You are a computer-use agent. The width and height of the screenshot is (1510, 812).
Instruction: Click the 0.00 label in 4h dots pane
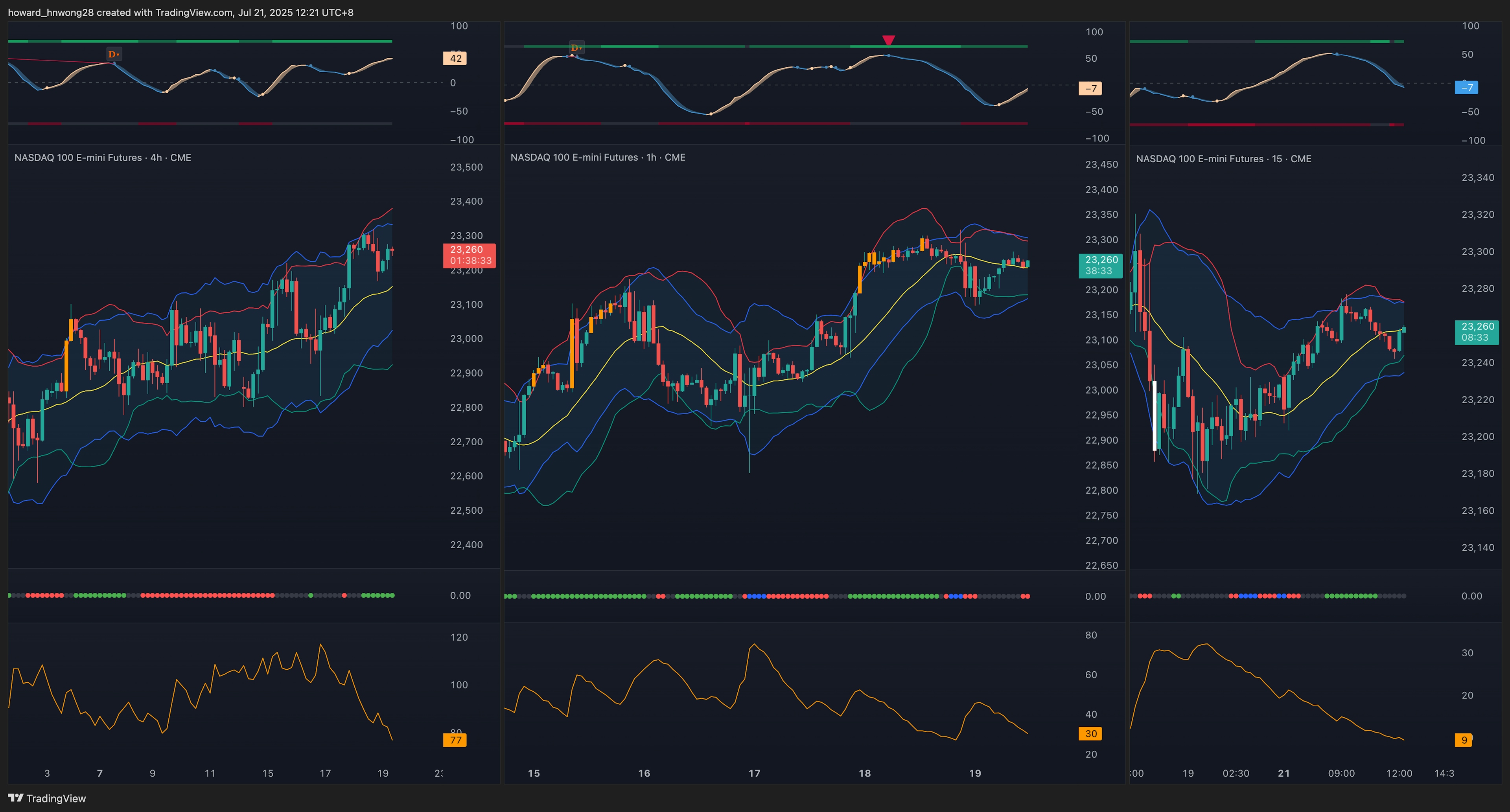click(460, 595)
